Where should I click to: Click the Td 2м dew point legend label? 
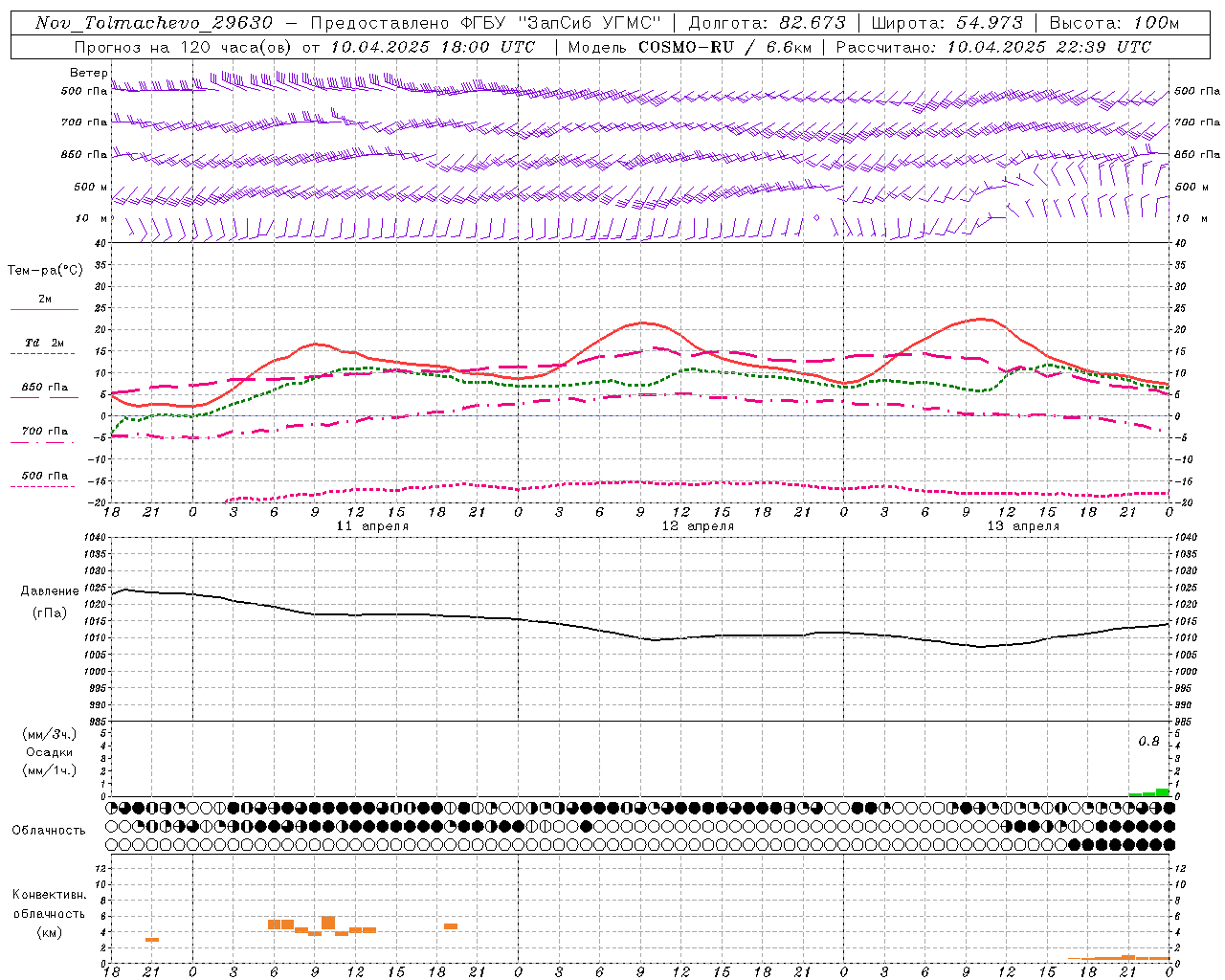click(x=45, y=343)
